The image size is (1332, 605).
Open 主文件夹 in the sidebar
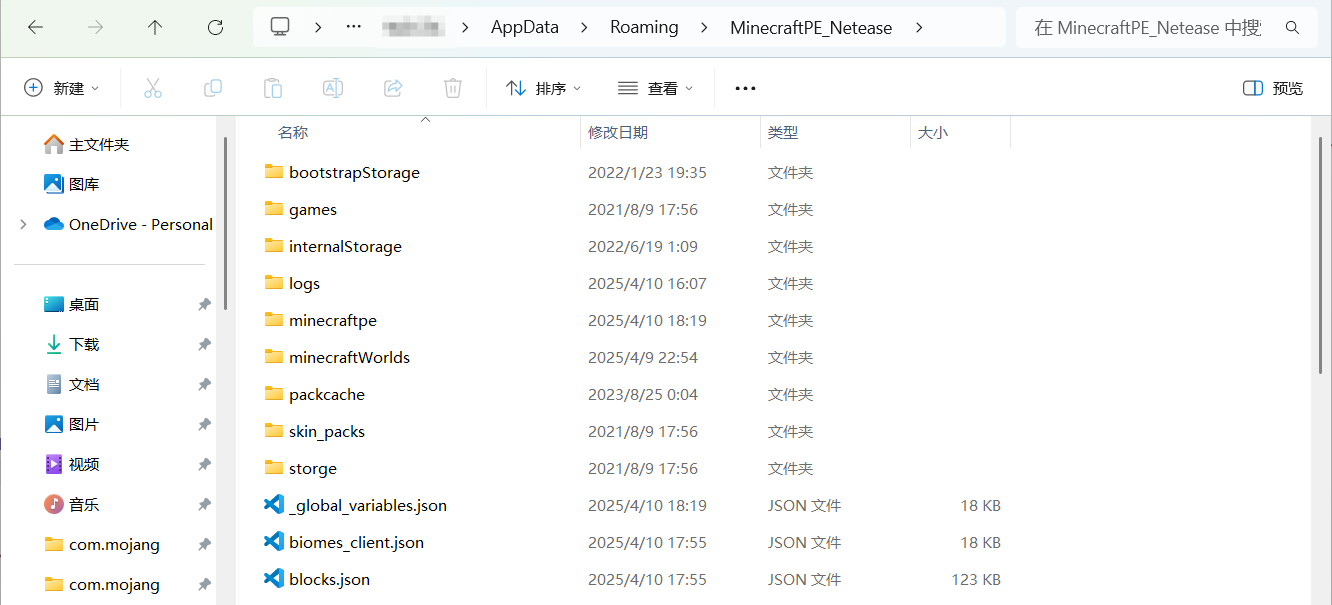98,145
